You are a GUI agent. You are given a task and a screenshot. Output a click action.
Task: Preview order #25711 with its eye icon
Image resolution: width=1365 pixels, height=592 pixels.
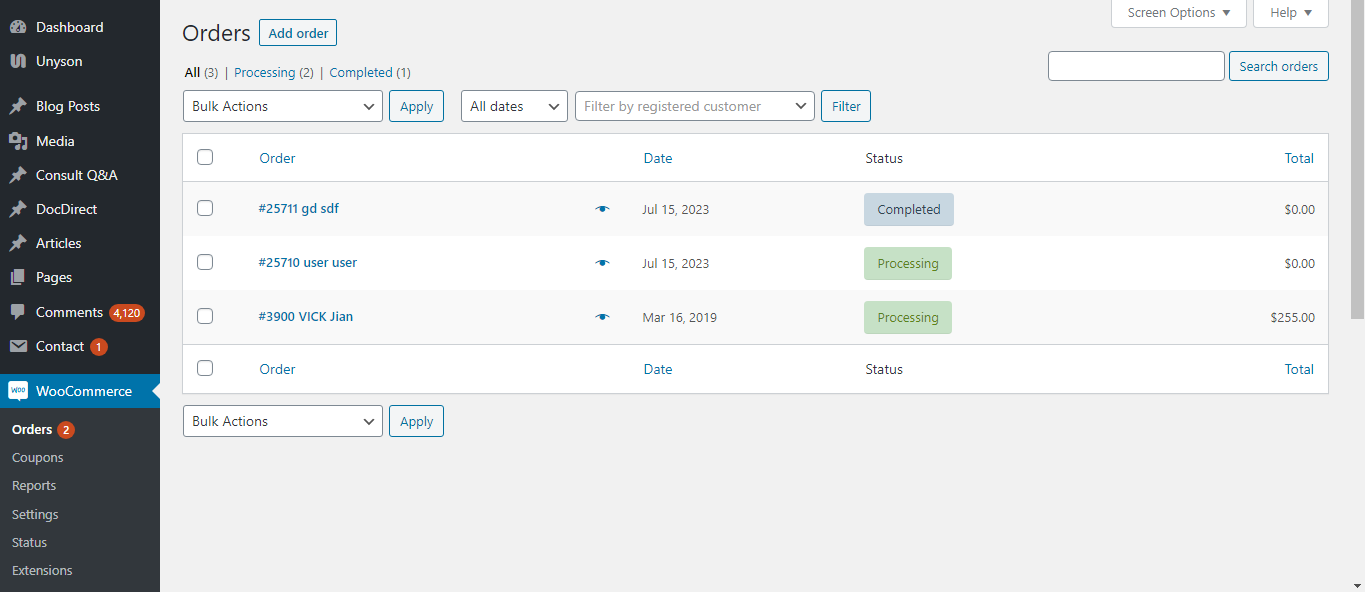coord(602,209)
